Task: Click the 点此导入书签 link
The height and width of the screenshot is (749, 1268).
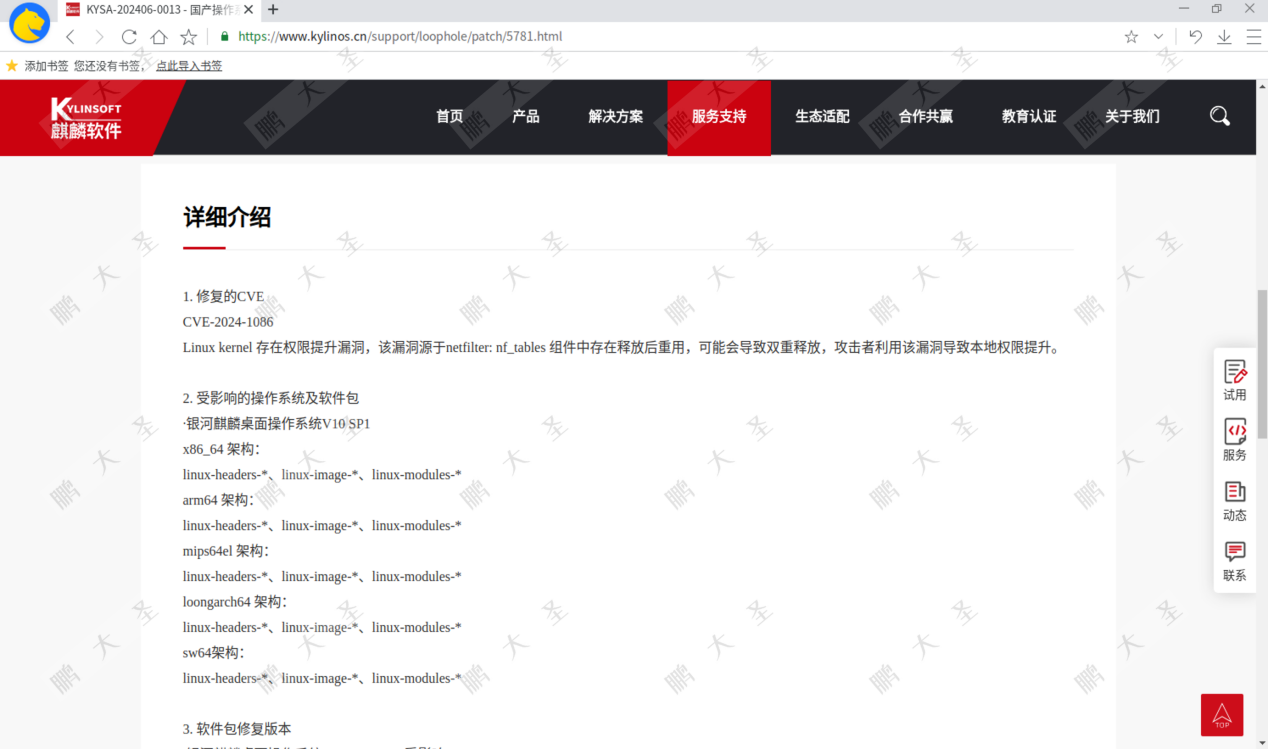Action: point(189,66)
